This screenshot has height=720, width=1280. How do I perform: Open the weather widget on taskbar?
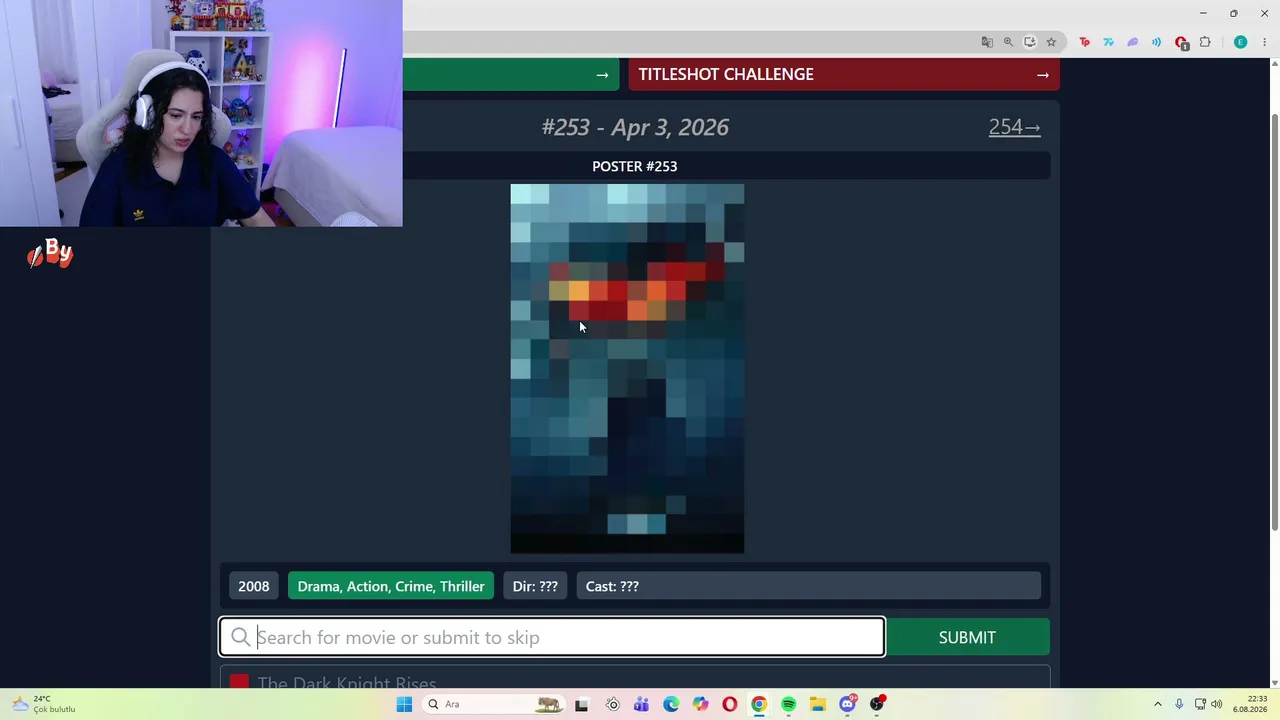click(42, 704)
